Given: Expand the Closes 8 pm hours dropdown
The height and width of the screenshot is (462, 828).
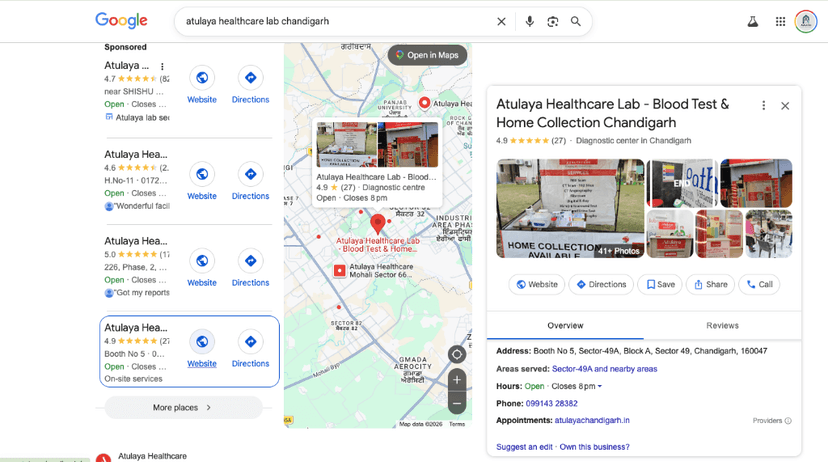Looking at the screenshot, I should click(599, 386).
